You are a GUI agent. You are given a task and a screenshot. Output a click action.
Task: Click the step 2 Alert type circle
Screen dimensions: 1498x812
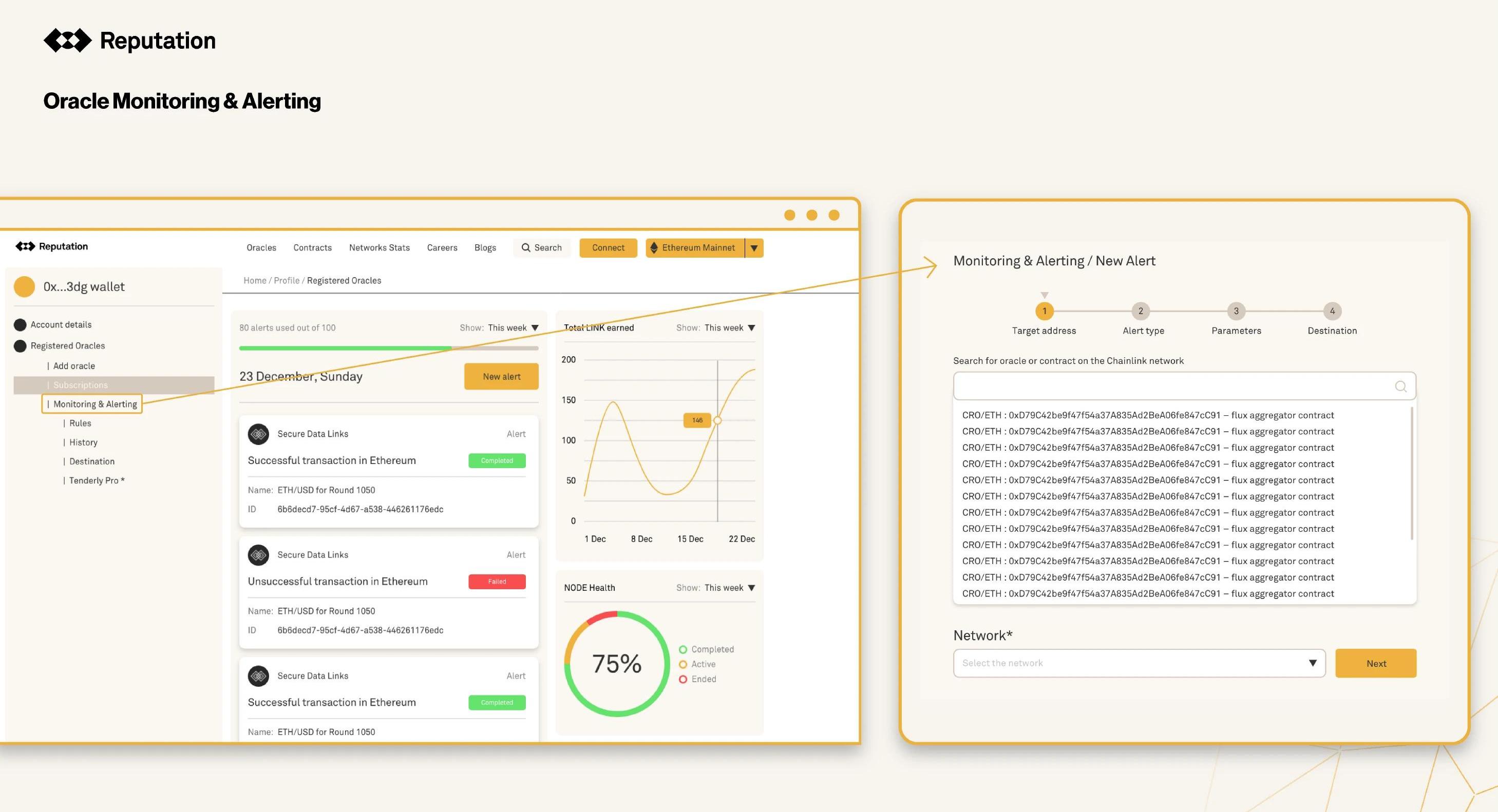(x=1141, y=311)
